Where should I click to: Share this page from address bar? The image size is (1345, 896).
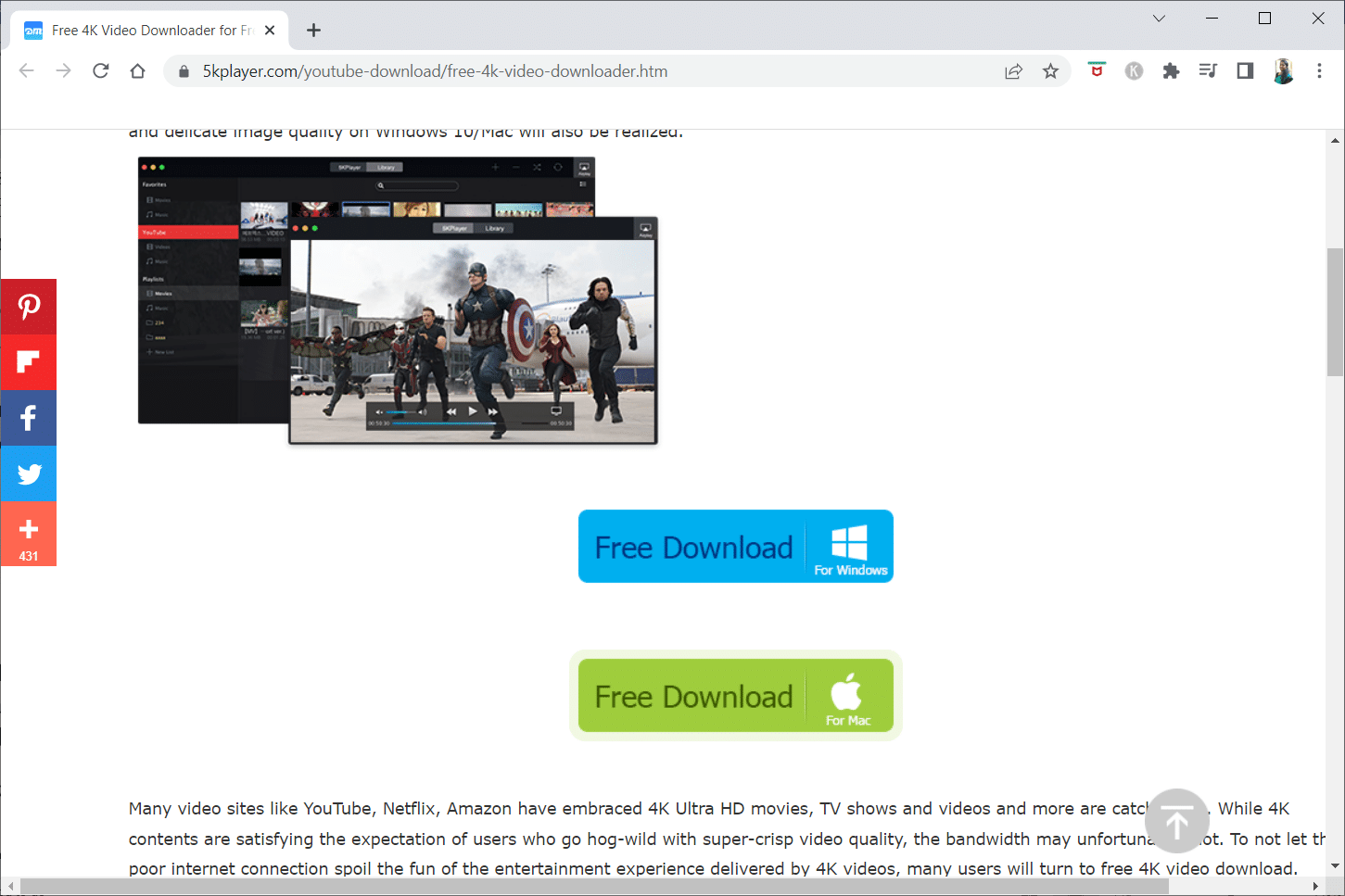pyautogui.click(x=1013, y=71)
